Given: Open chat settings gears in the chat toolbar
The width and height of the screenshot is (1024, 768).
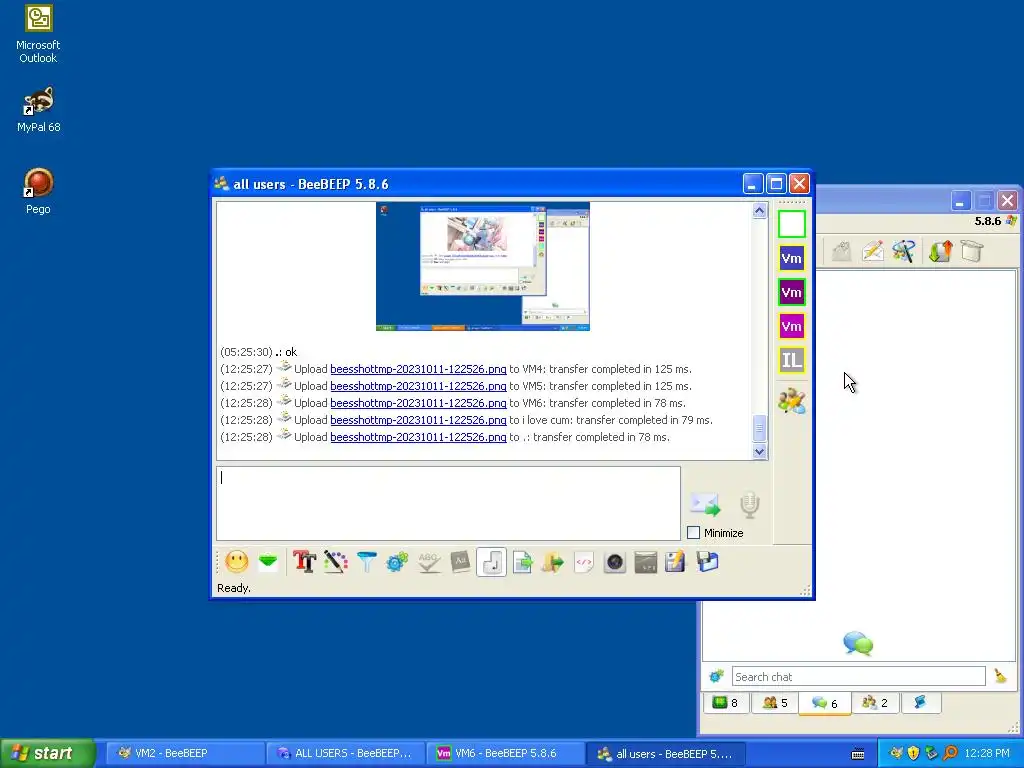Looking at the screenshot, I should coord(397,562).
